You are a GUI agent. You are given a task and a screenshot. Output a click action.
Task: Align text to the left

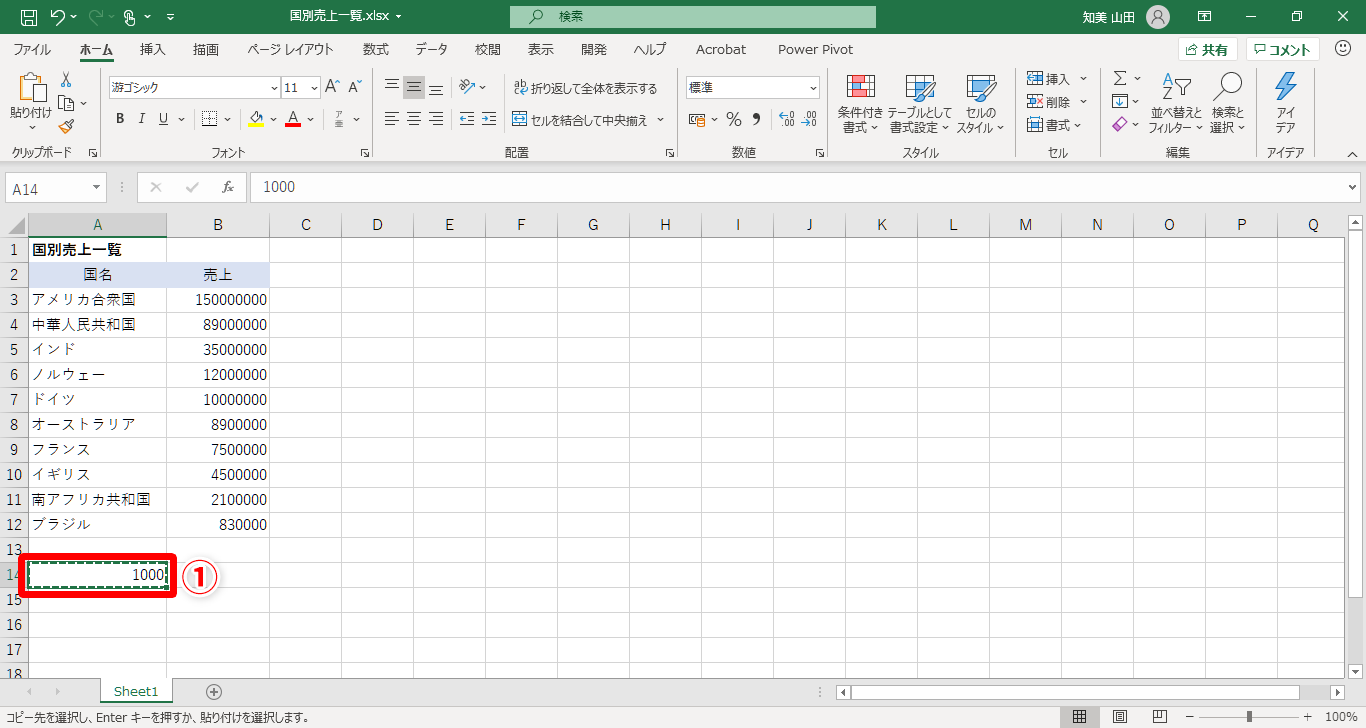(392, 119)
